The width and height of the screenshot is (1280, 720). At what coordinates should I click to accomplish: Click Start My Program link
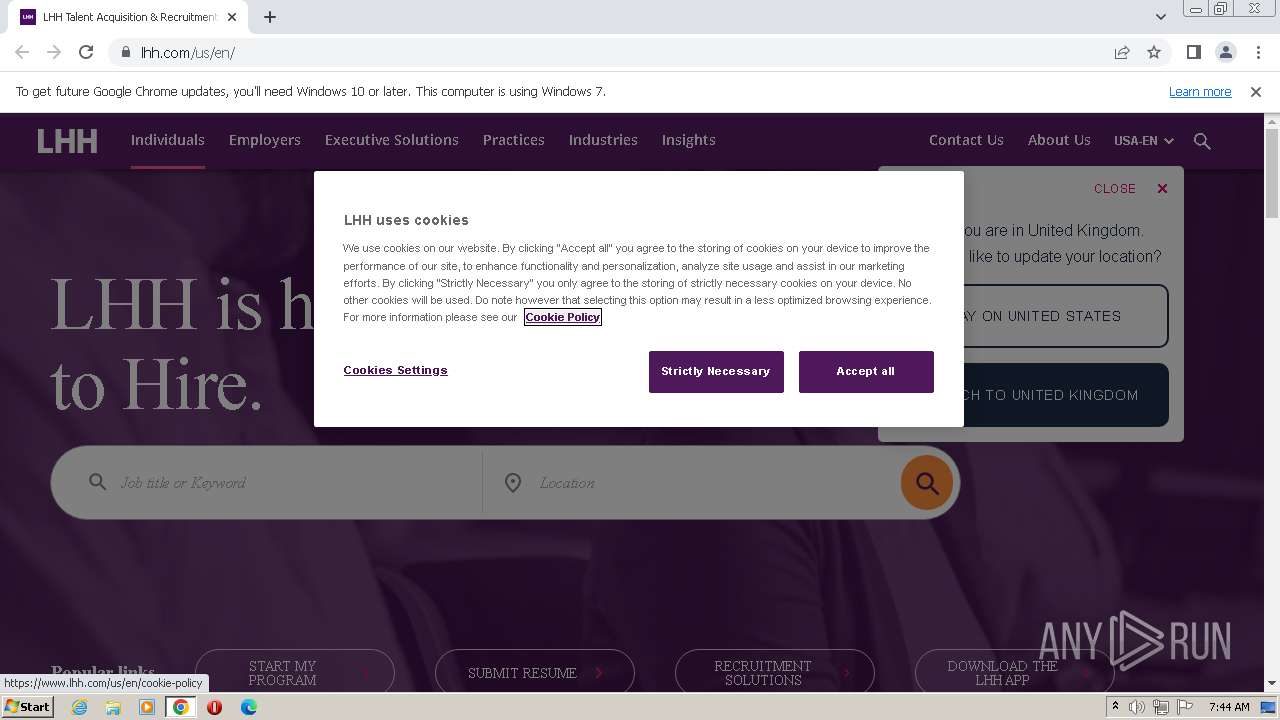(x=295, y=673)
